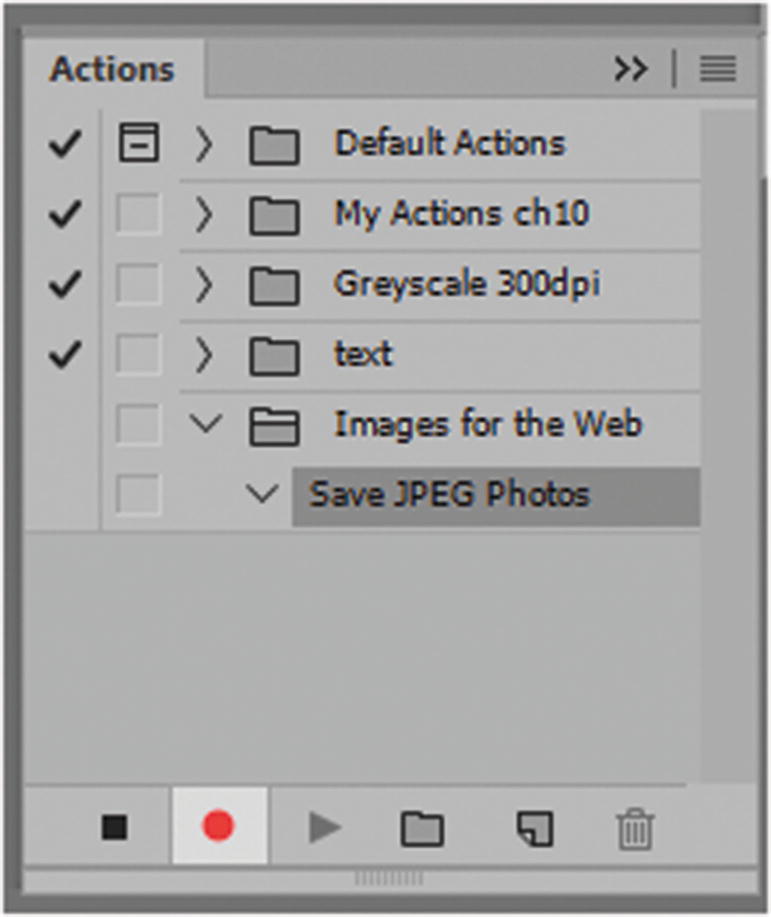Toggle the Greyscale 300dpi checkmark
The image size is (771, 917).
coord(65,285)
